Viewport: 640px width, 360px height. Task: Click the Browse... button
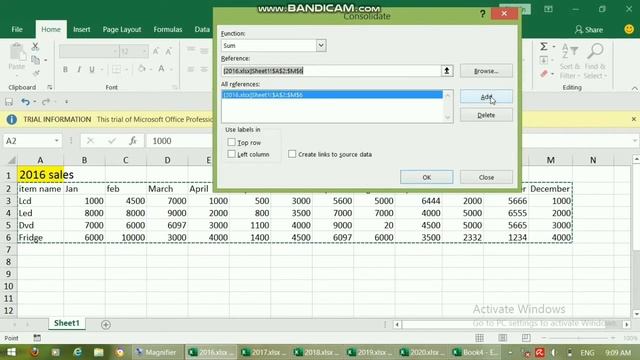(486, 71)
